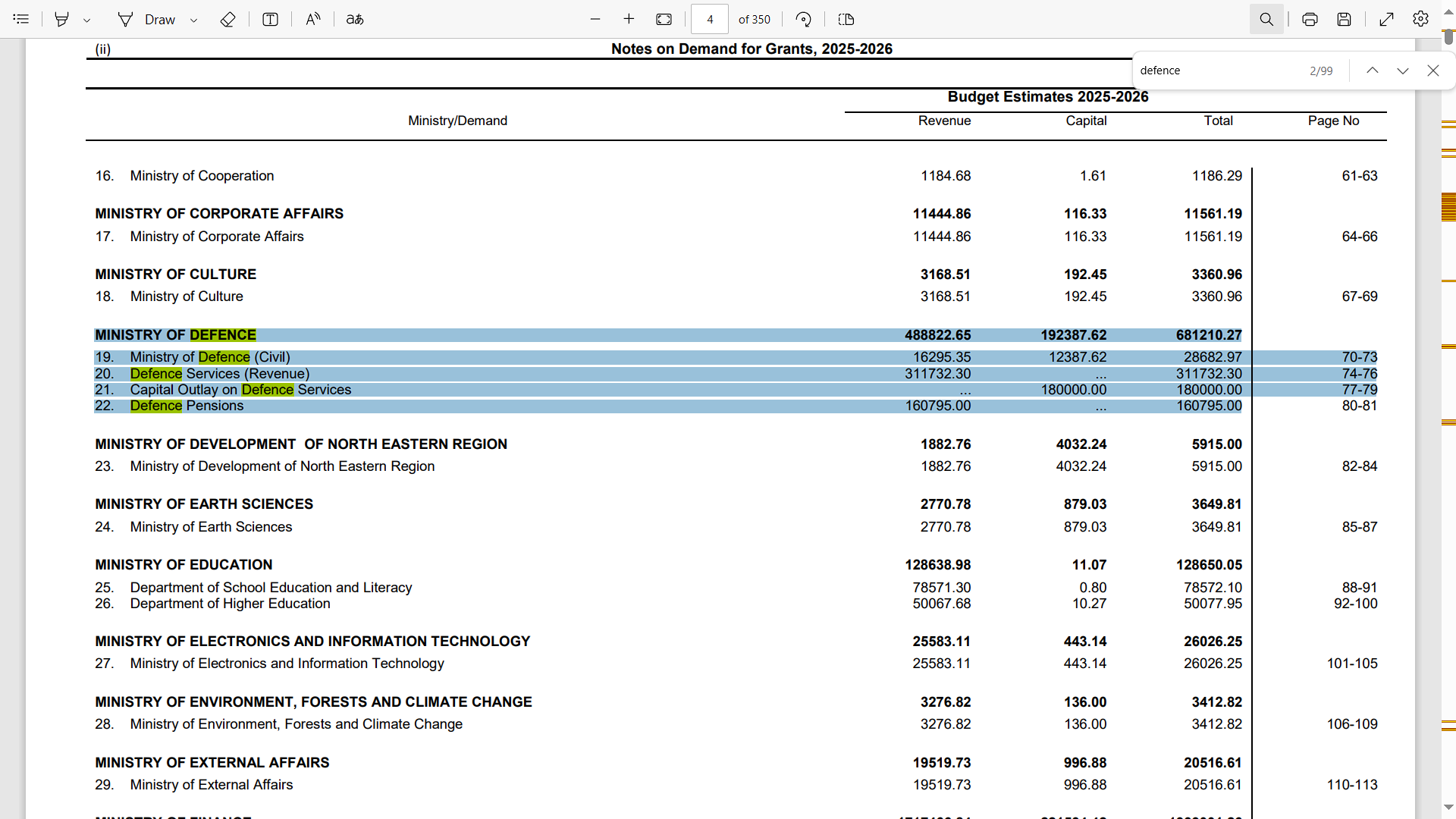Click 'Notes on Demand for Grants' title
Screen dimensions: 1456x819
tap(752, 49)
